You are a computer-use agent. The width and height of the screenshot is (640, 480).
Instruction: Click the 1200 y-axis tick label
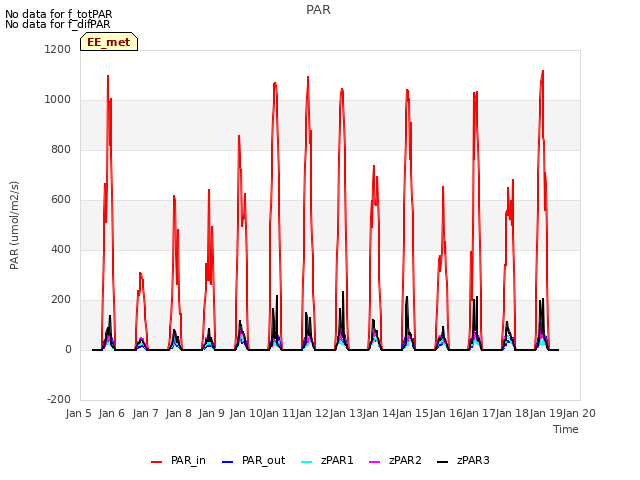[58, 49]
